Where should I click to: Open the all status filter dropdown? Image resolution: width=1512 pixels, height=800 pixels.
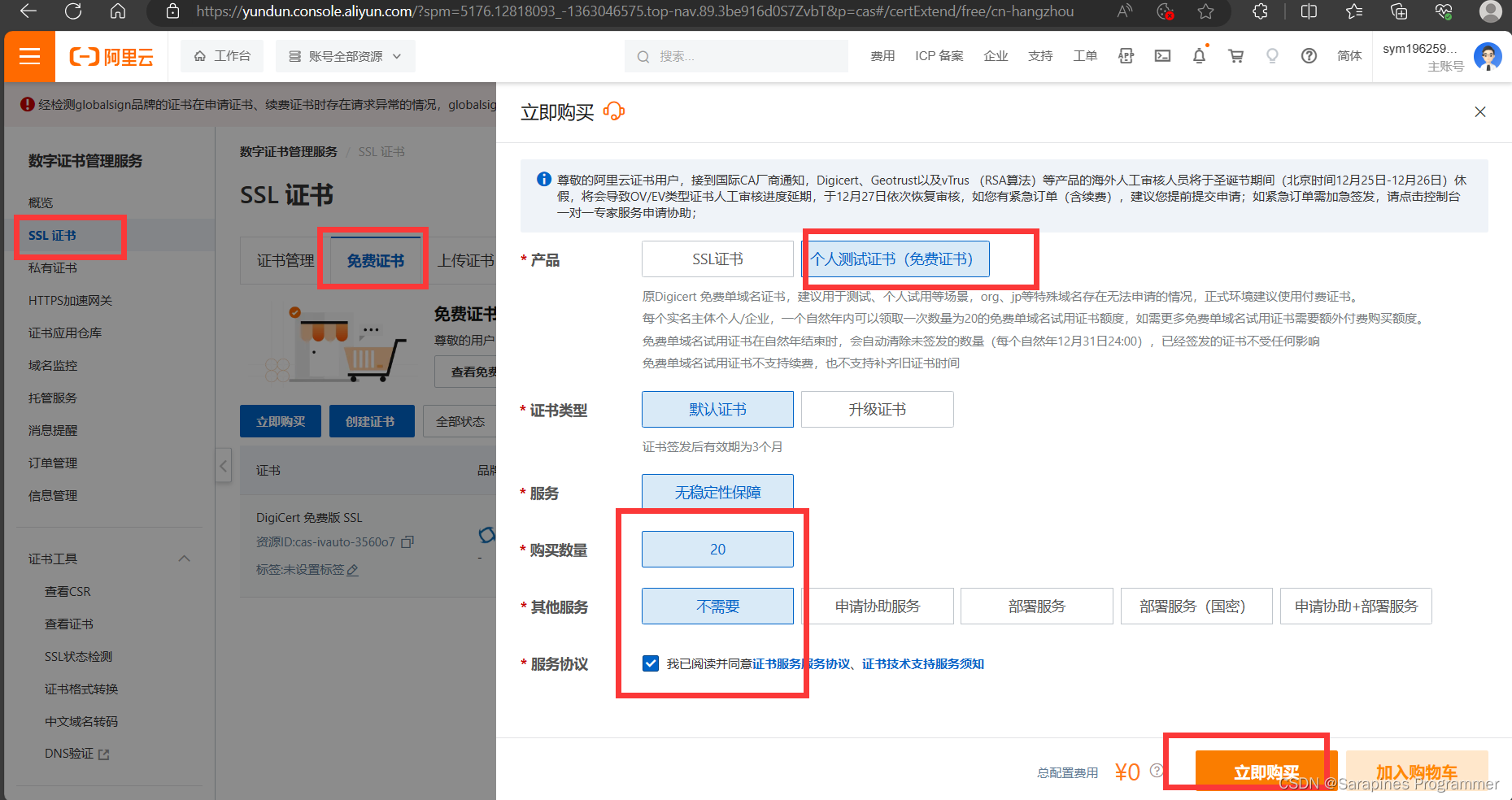pos(460,421)
